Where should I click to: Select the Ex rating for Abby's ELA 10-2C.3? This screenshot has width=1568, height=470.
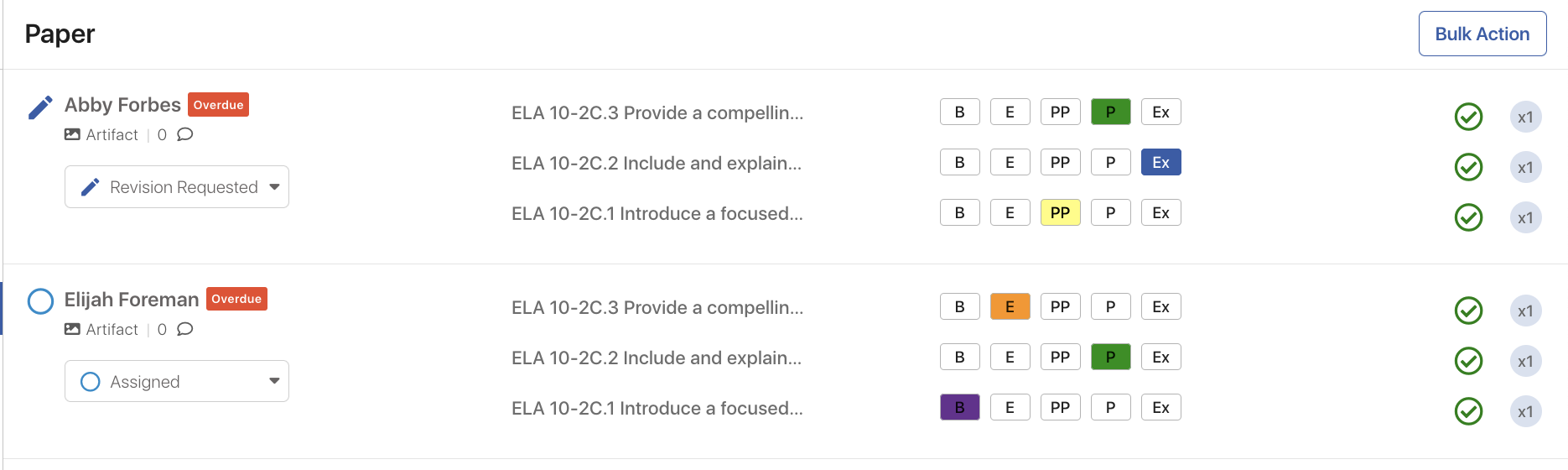tap(1160, 112)
